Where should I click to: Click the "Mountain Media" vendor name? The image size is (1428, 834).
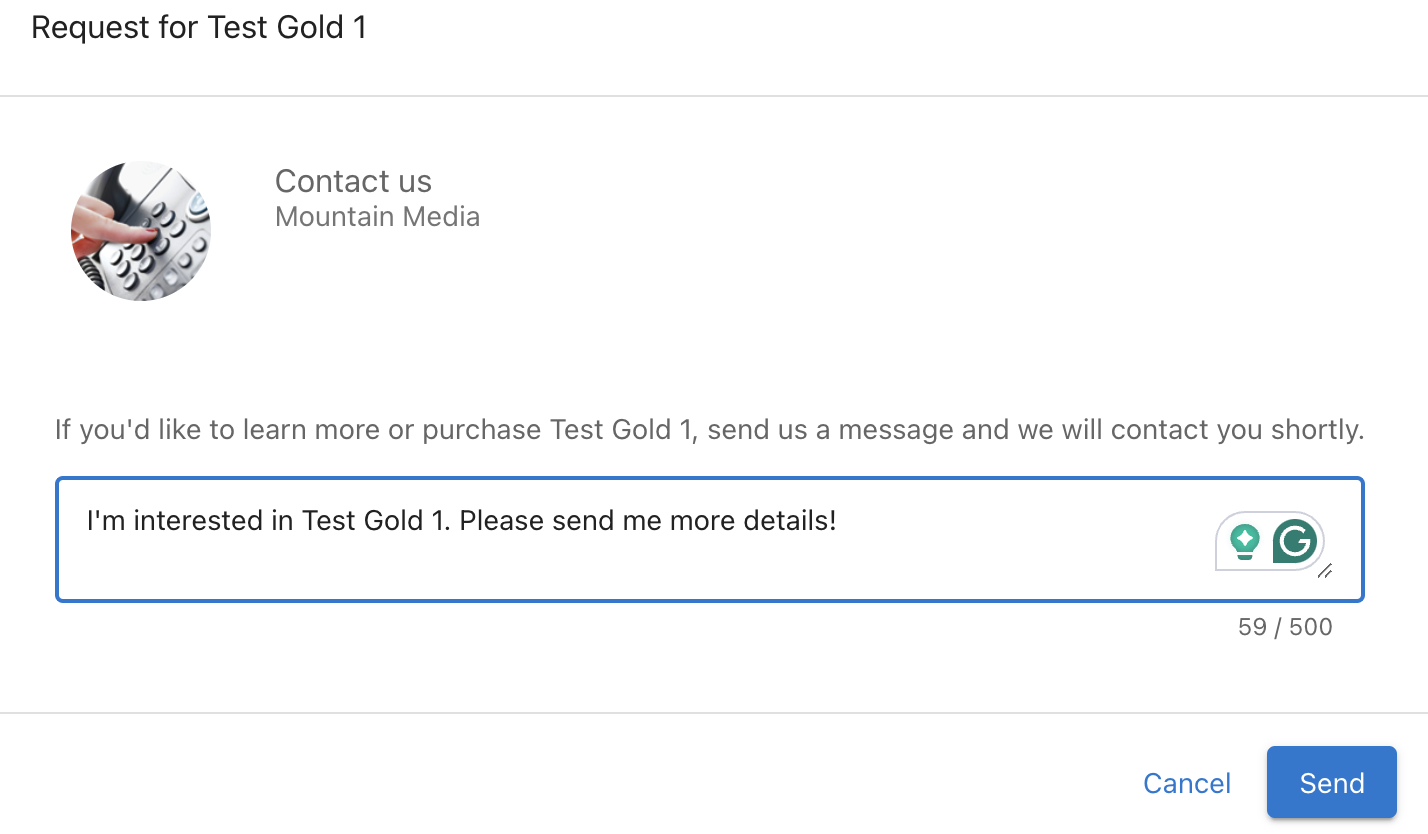point(377,216)
